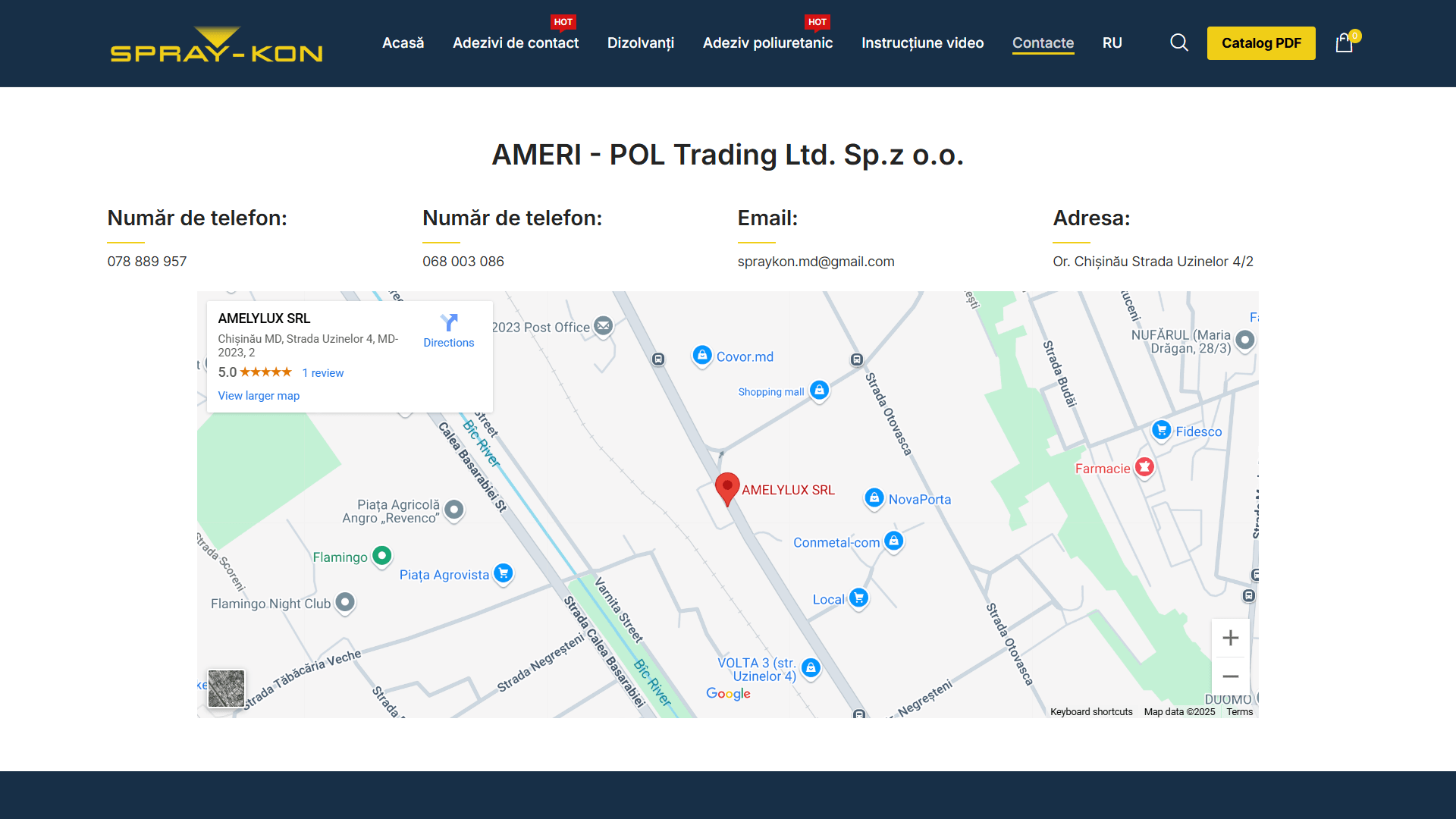1456x819 pixels.
Task: Click address Or. Chișinău Strada Uzinelor 4/2
Action: point(1153,262)
